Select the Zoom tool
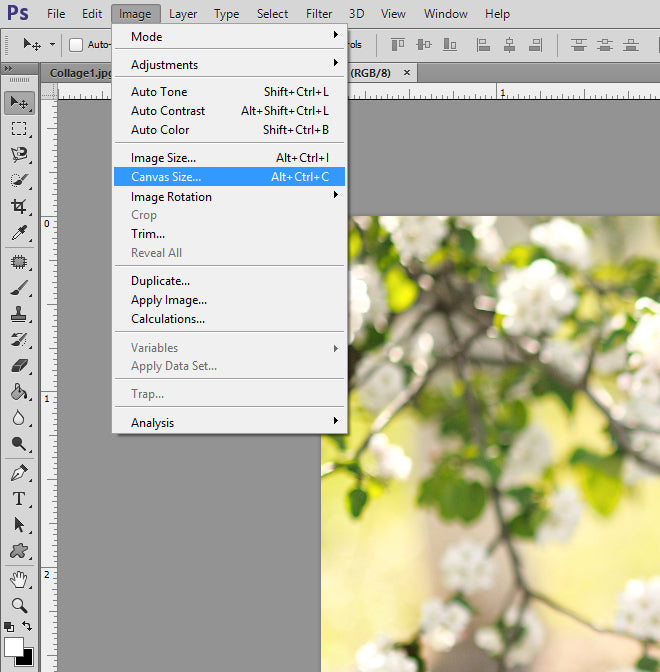660x672 pixels. pos(19,605)
